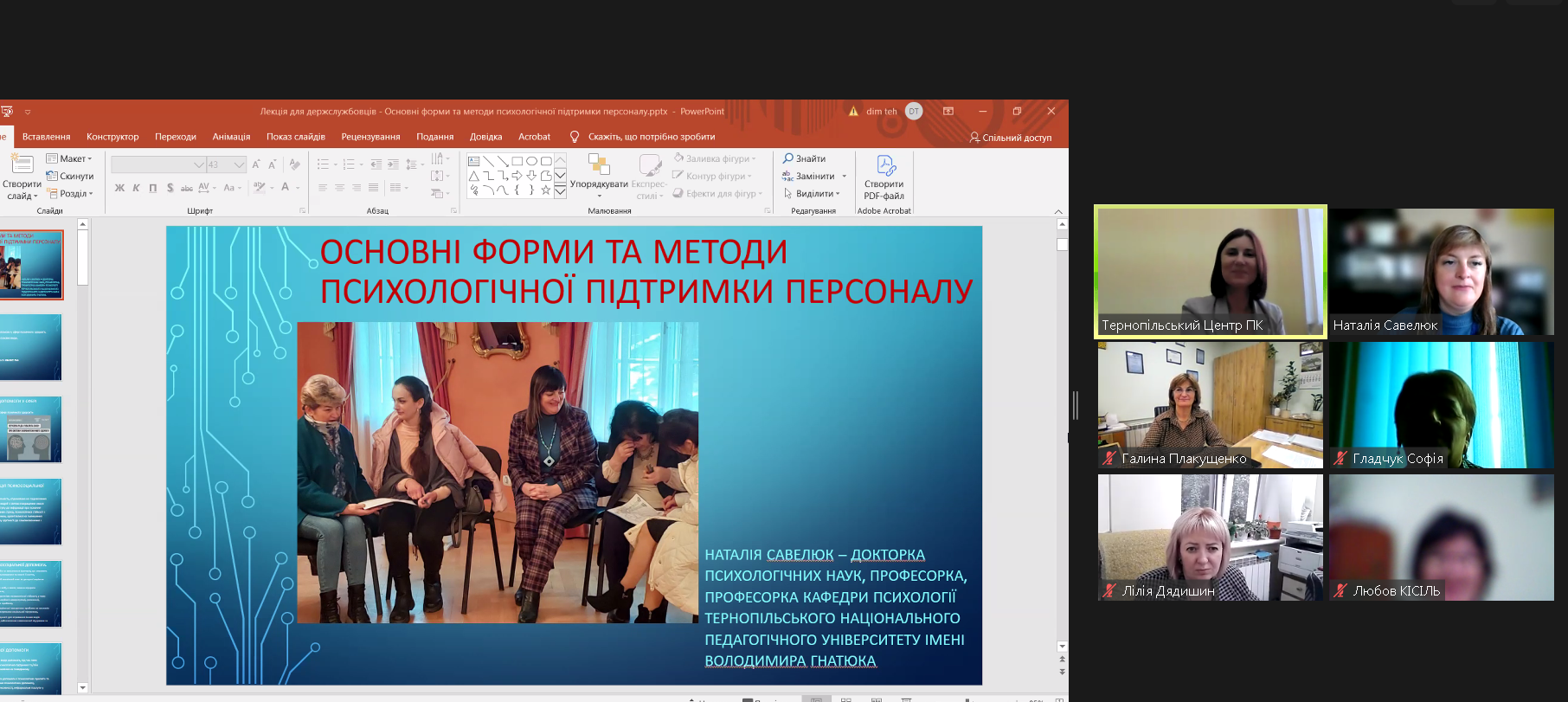Screen dimensions: 1568x702
Task: Open the font size dropdown showing 43
Action: pyautogui.click(x=239, y=164)
